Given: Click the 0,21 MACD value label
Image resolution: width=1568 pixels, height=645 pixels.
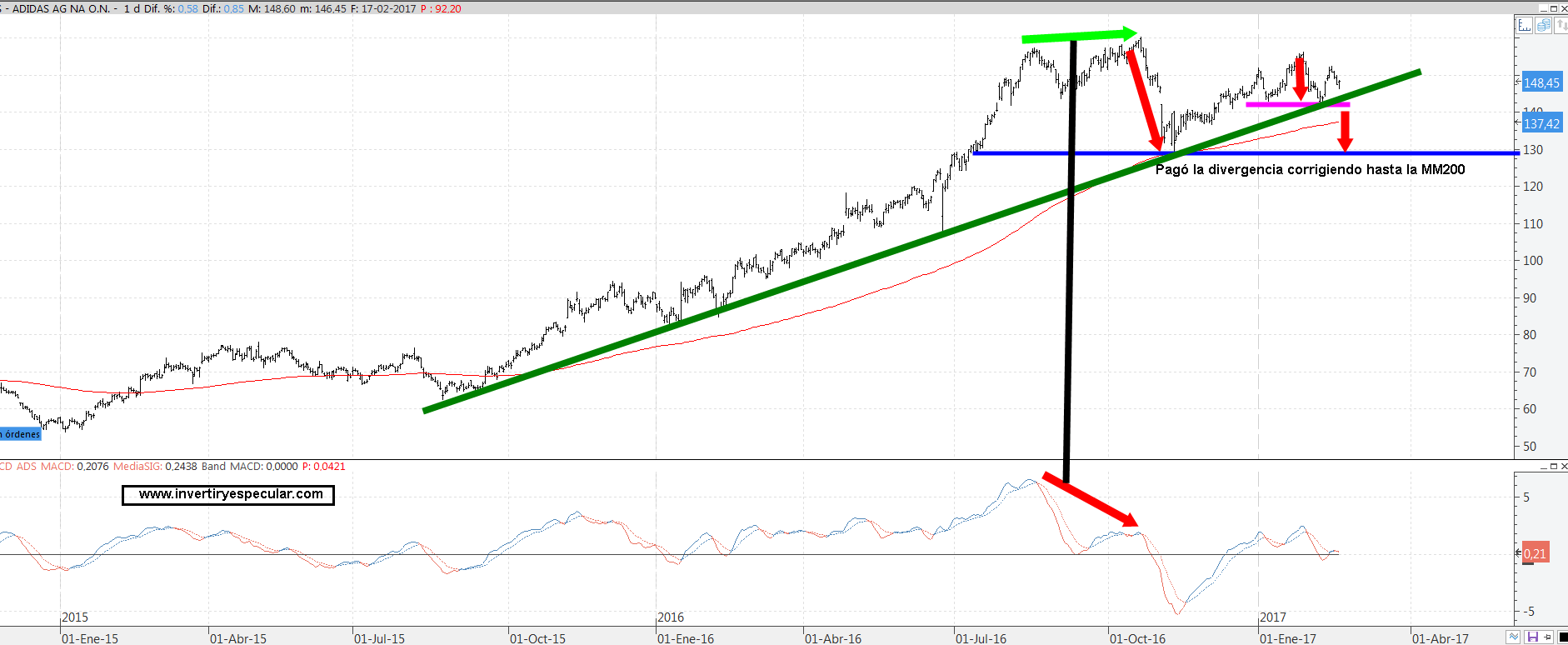Looking at the screenshot, I should coord(1535,553).
